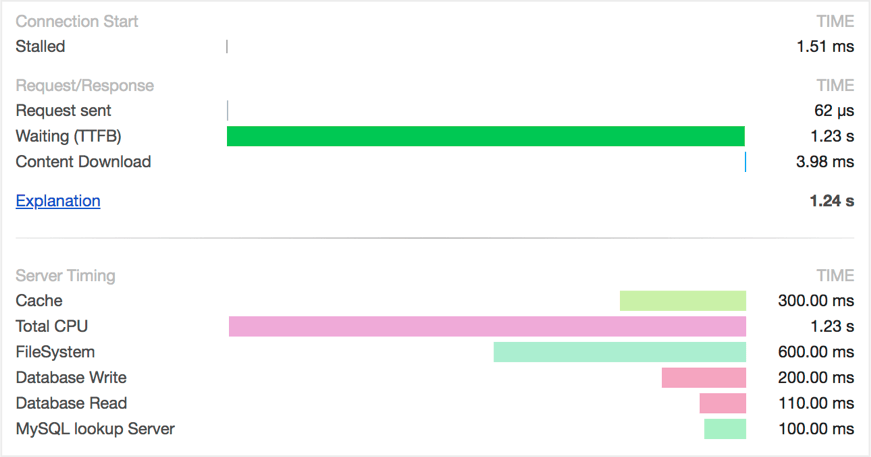
Task: Click the green Waiting (TTFB) timing bar
Action: click(486, 136)
